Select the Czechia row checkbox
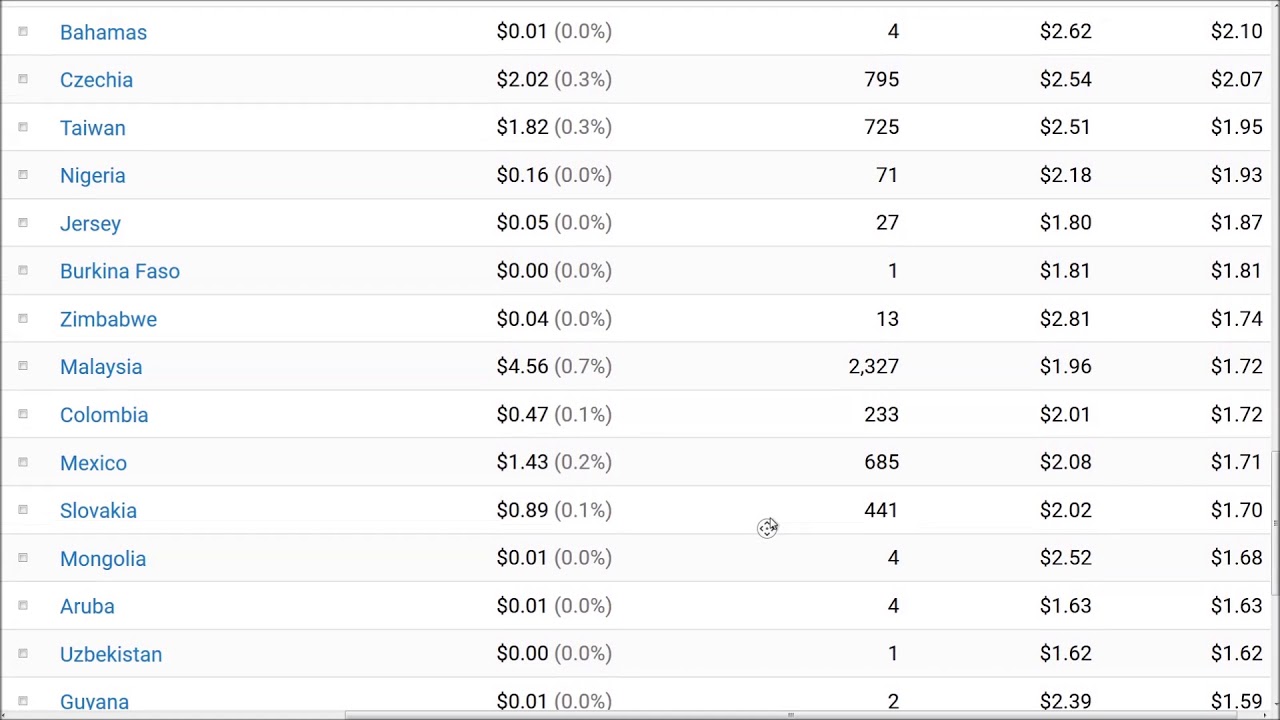 tap(23, 80)
